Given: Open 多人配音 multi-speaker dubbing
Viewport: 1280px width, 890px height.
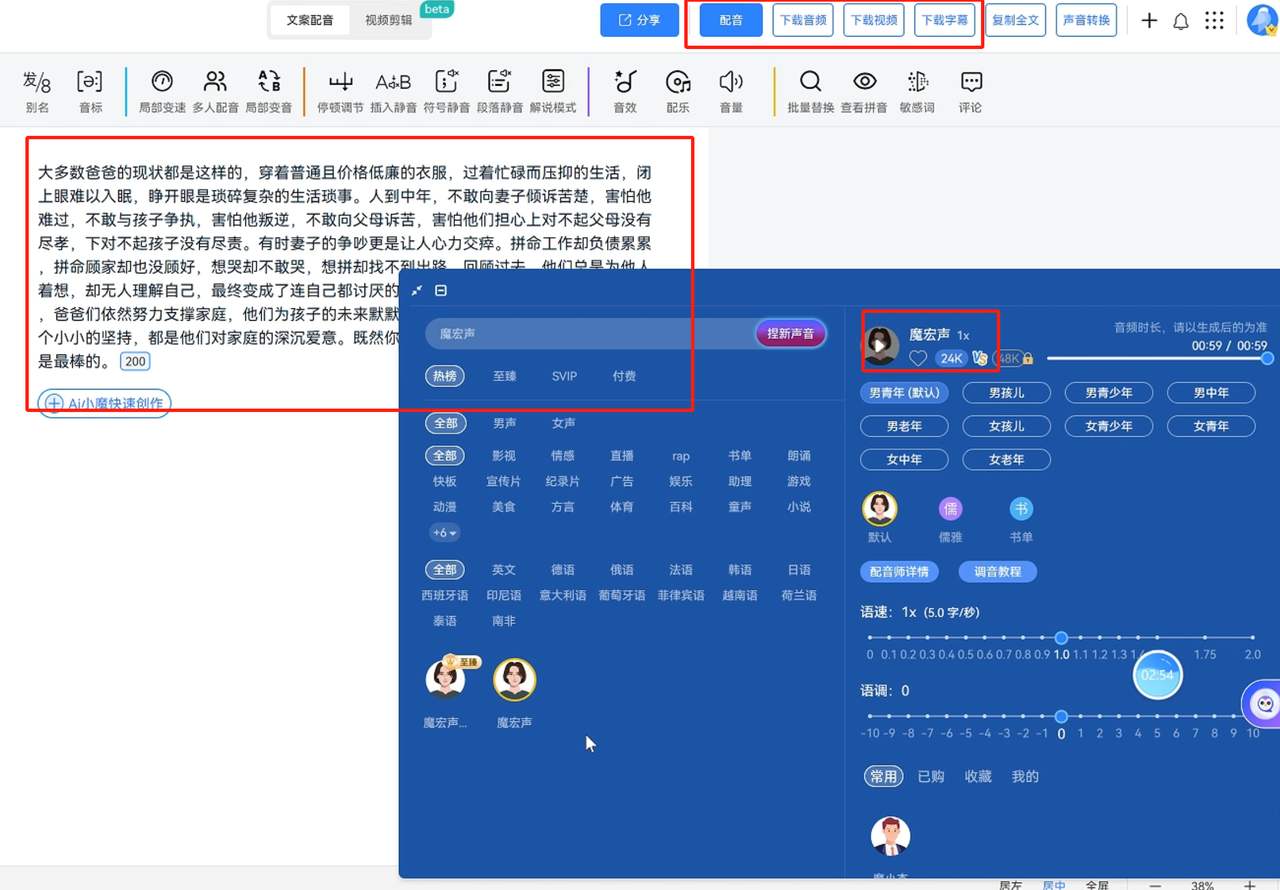Looking at the screenshot, I should click(215, 91).
